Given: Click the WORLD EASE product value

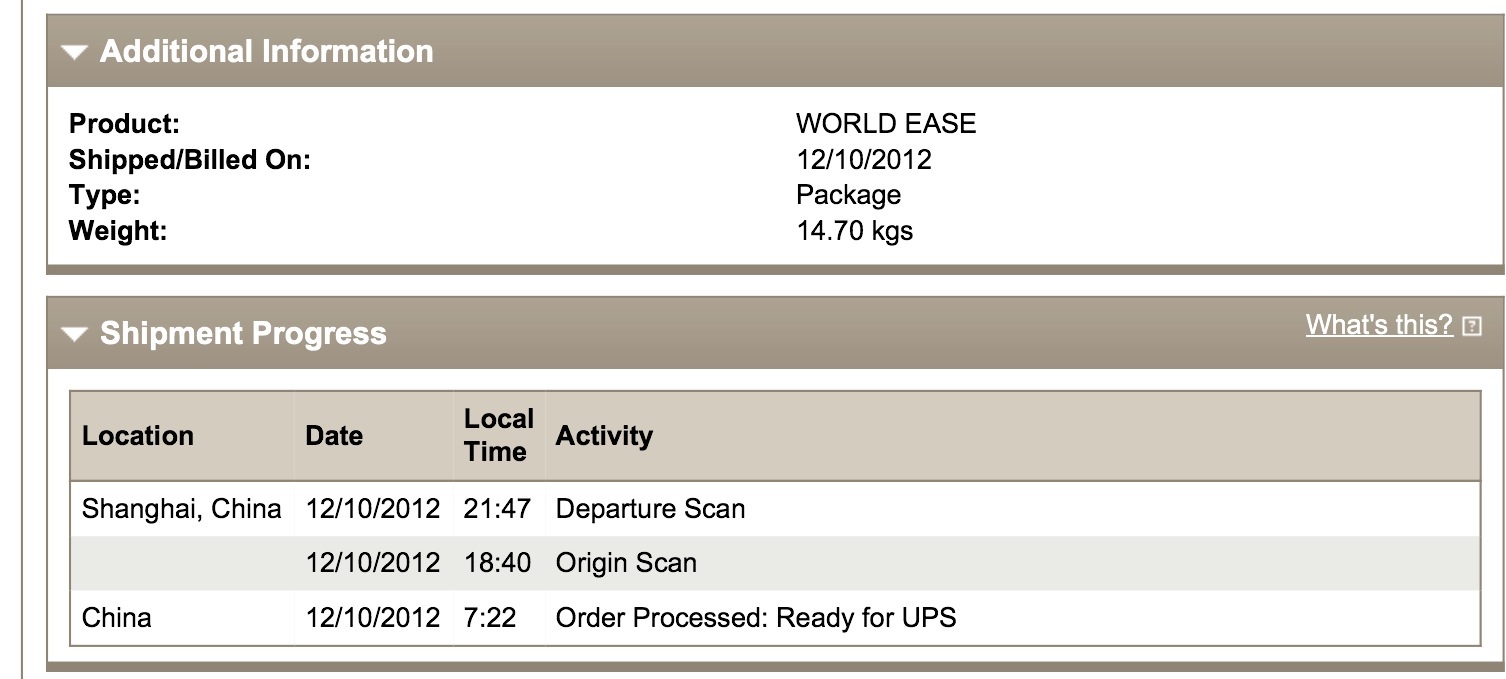Looking at the screenshot, I should pos(886,124).
